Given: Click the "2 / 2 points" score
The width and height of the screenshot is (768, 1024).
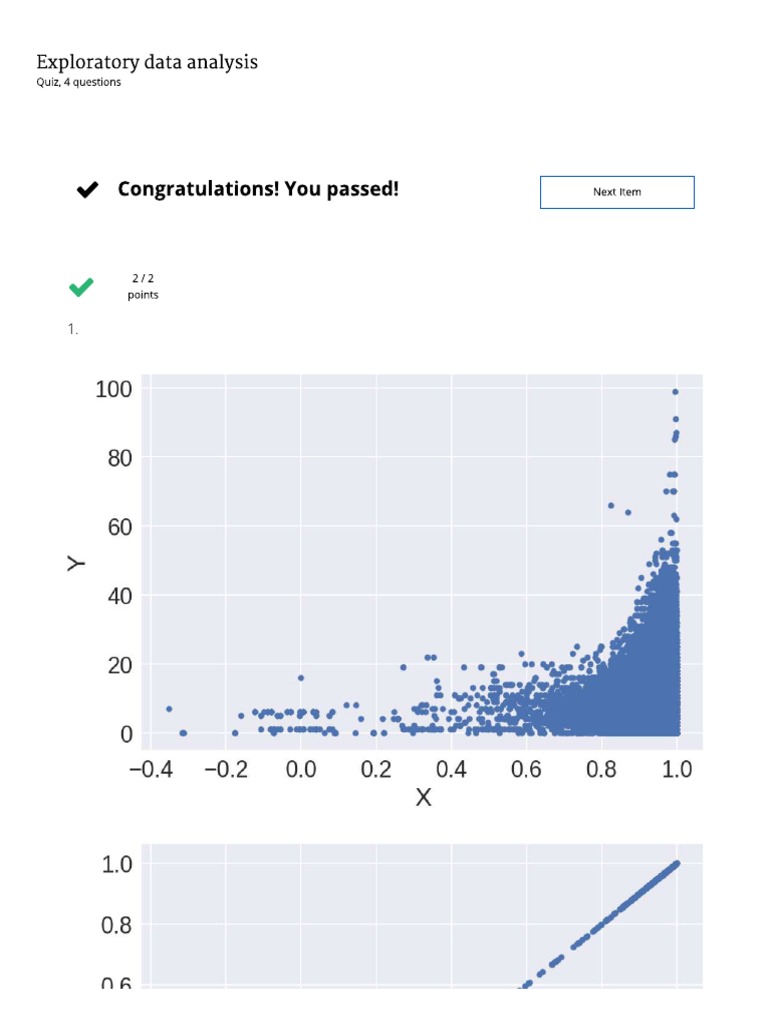Looking at the screenshot, I should click(142, 287).
